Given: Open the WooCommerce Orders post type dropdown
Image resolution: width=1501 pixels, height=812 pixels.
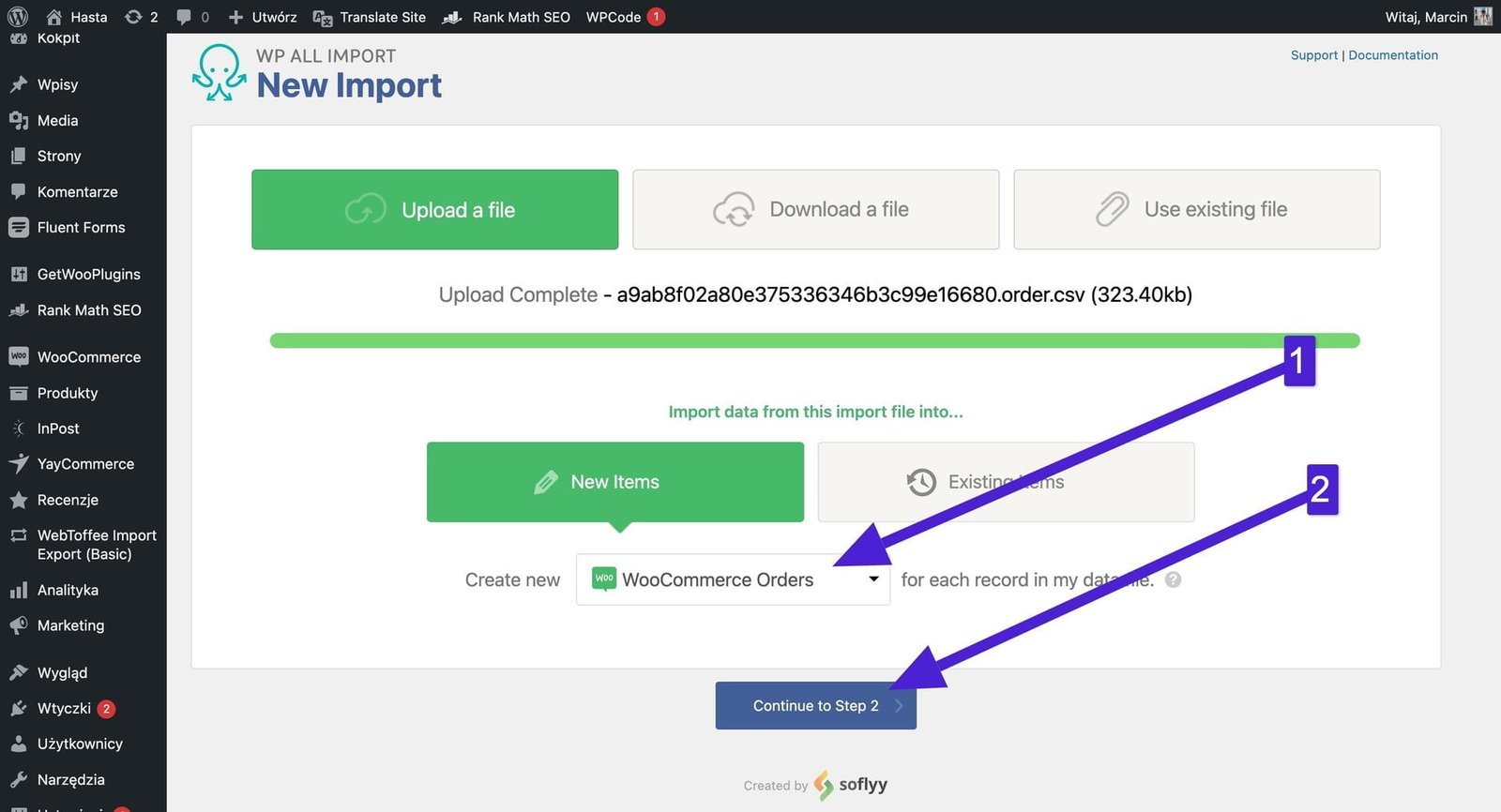Looking at the screenshot, I should (732, 579).
